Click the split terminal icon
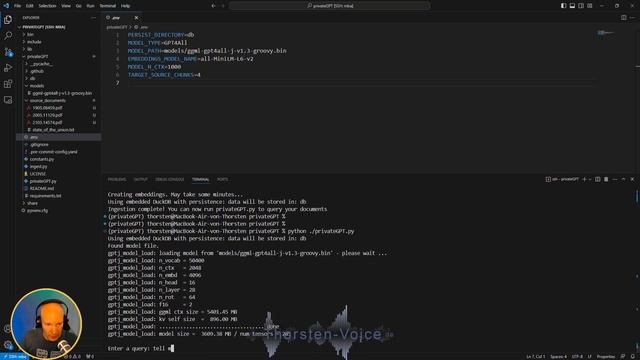 click(x=598, y=179)
